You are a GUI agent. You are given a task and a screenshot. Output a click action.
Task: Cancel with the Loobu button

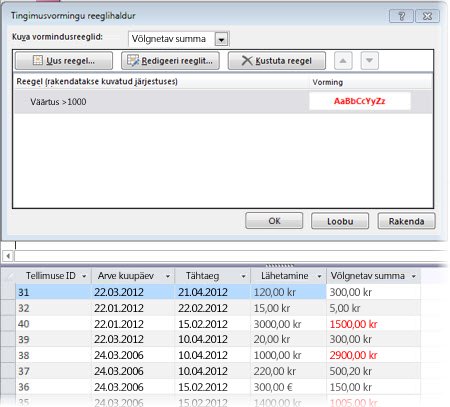(x=340, y=221)
